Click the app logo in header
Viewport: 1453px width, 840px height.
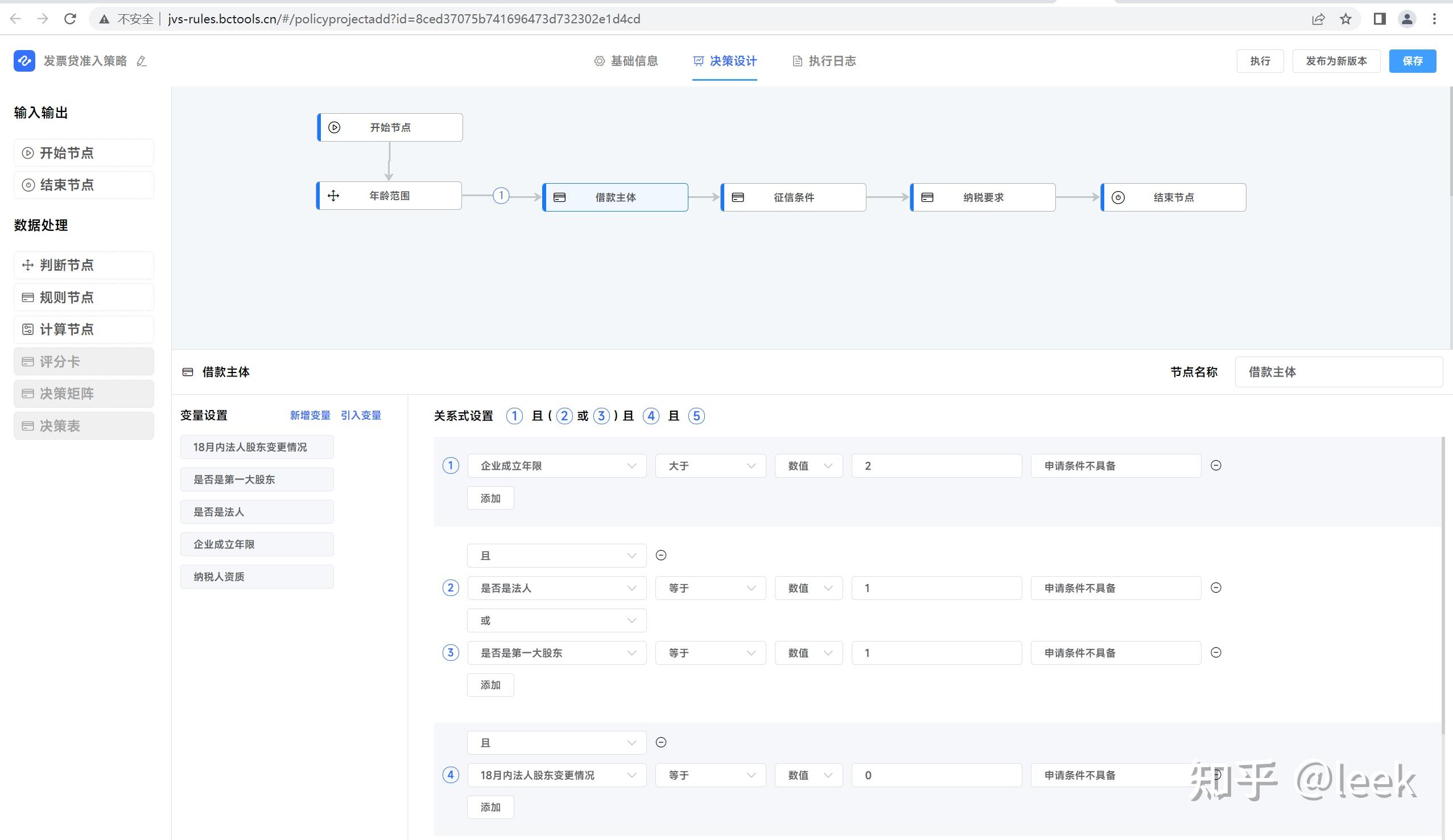pyautogui.click(x=24, y=60)
